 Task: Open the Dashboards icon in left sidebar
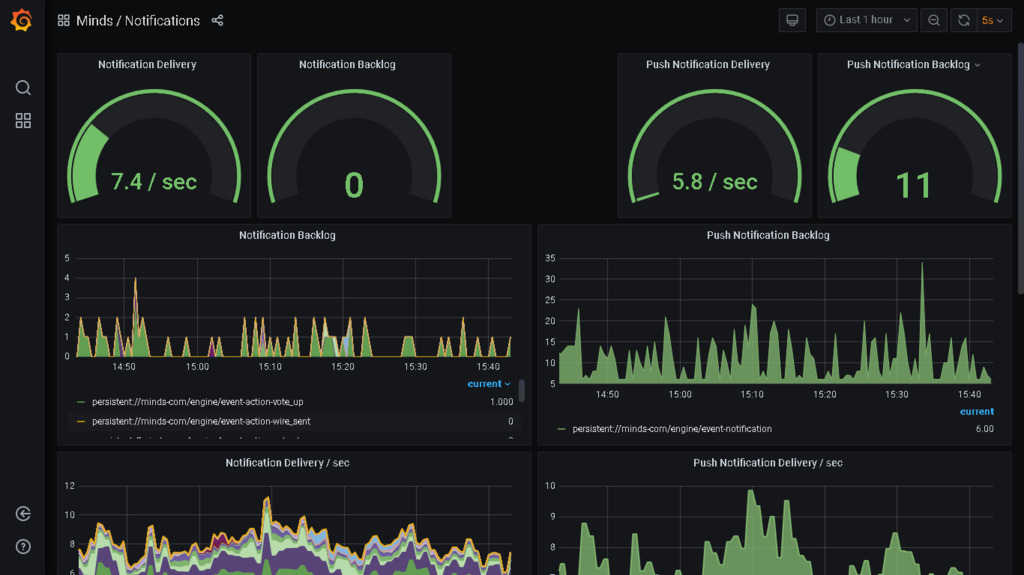23,121
